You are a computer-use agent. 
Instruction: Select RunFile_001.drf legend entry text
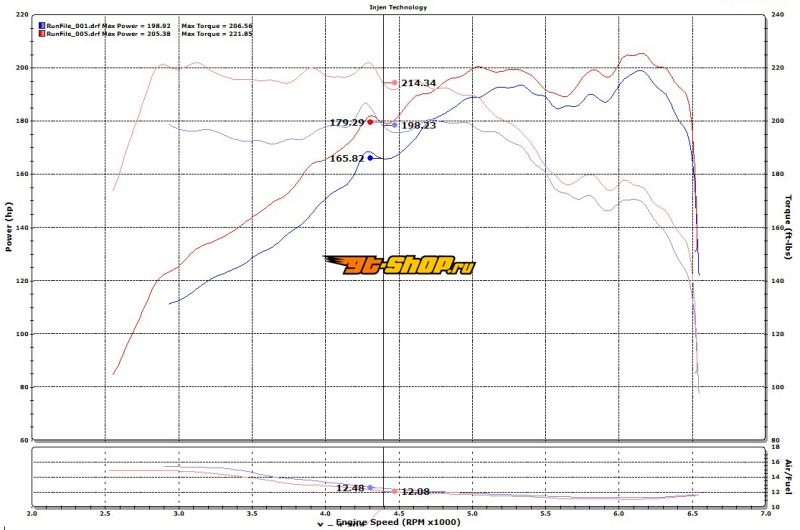point(71,24)
